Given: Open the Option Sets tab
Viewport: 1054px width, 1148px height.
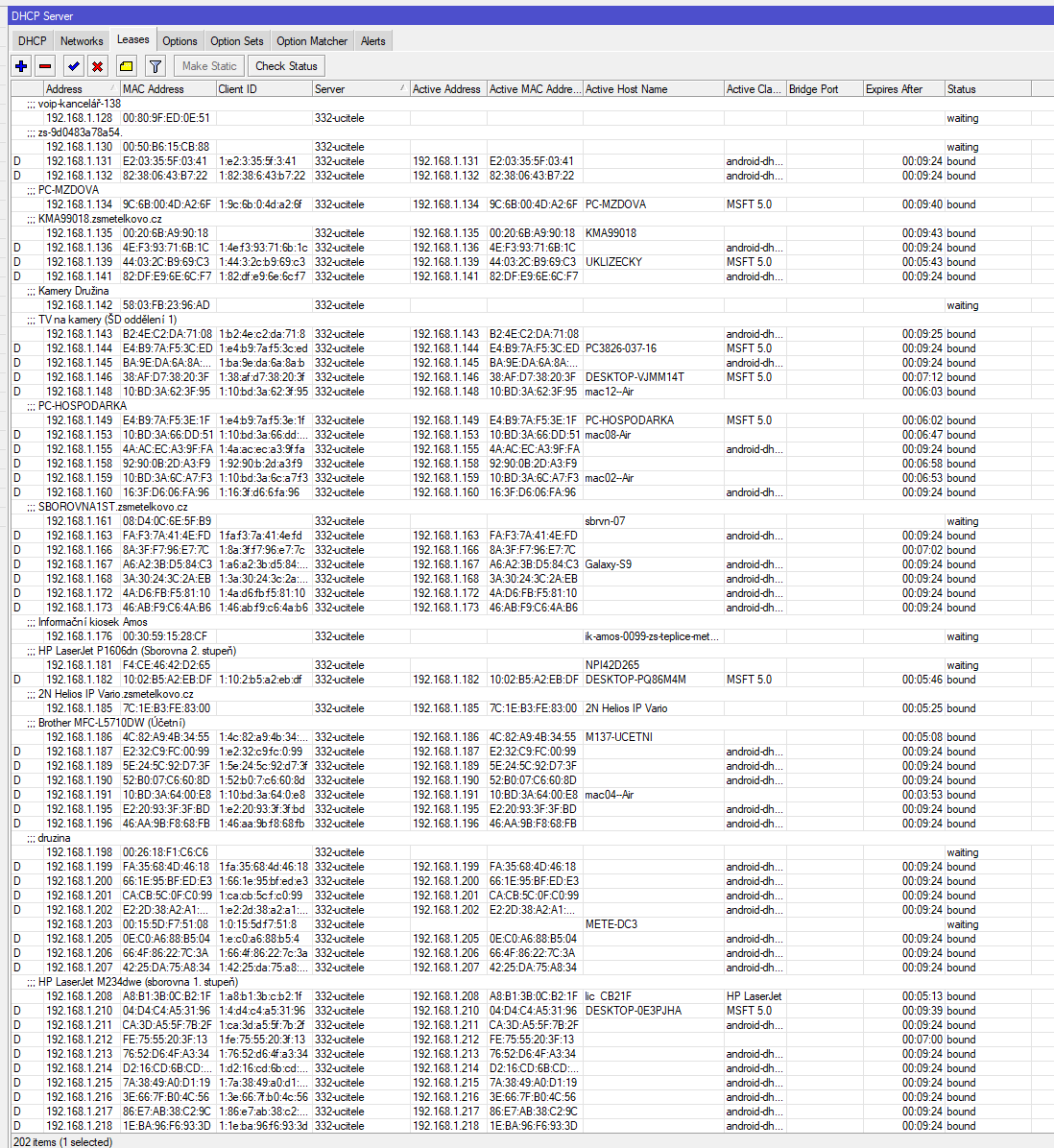Looking at the screenshot, I should (x=236, y=41).
